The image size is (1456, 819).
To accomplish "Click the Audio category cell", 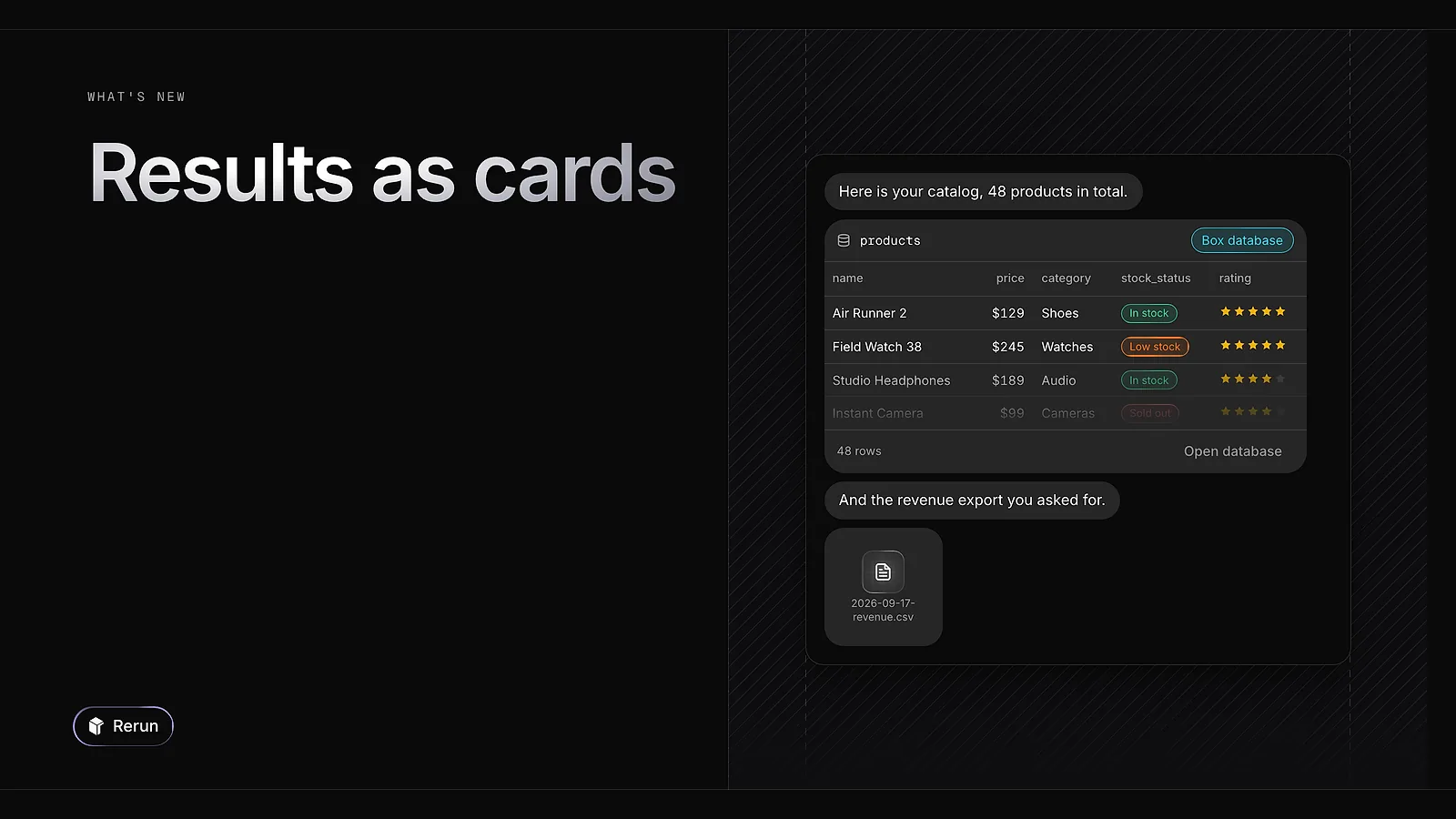I will pos(1058,380).
